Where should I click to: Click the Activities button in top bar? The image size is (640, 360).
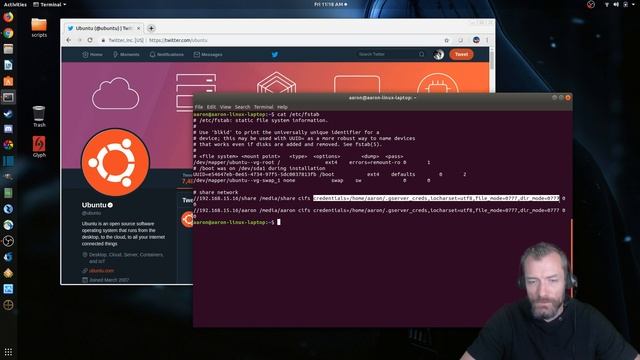pos(15,4)
